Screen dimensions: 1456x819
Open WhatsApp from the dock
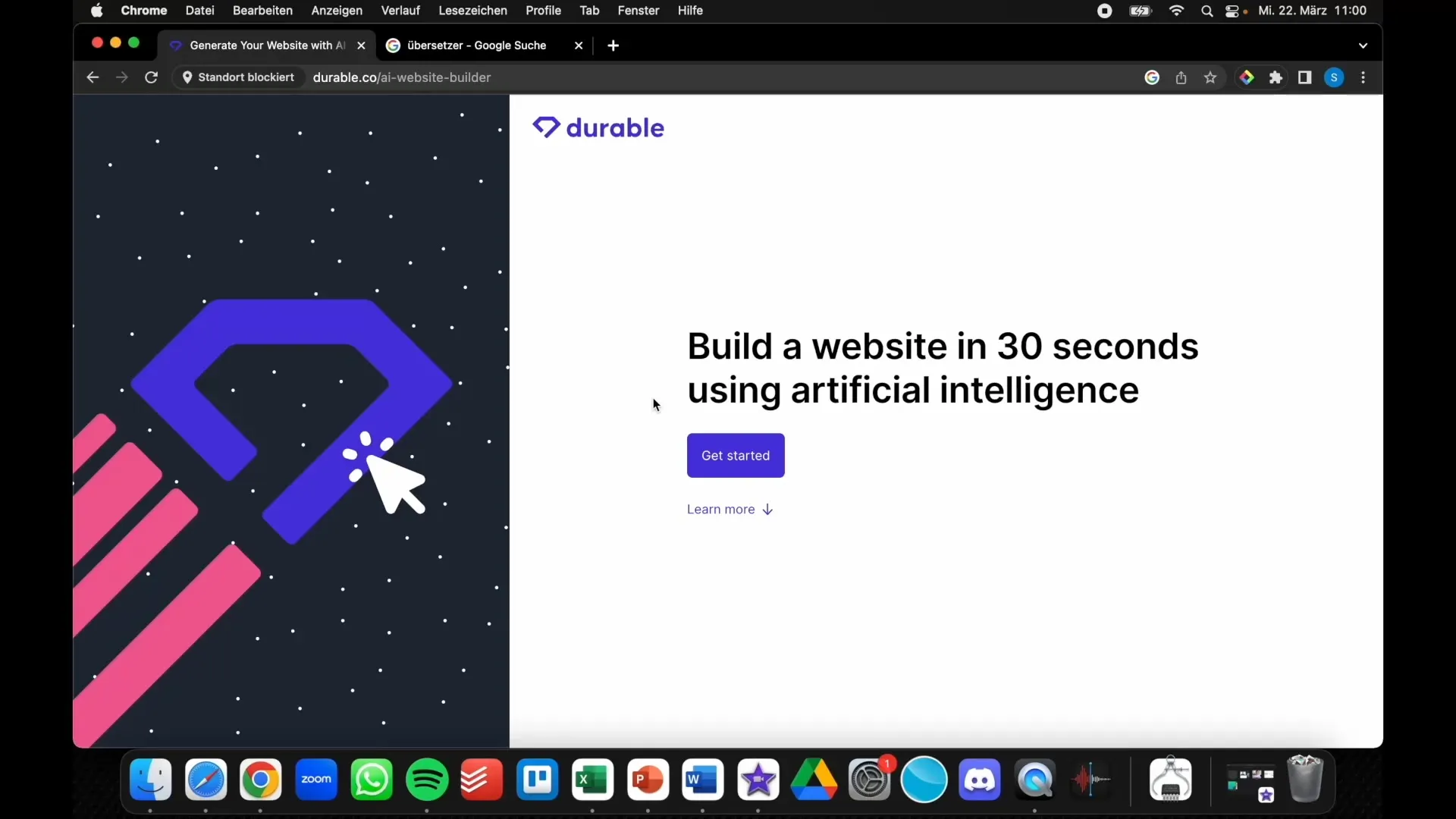(x=372, y=780)
